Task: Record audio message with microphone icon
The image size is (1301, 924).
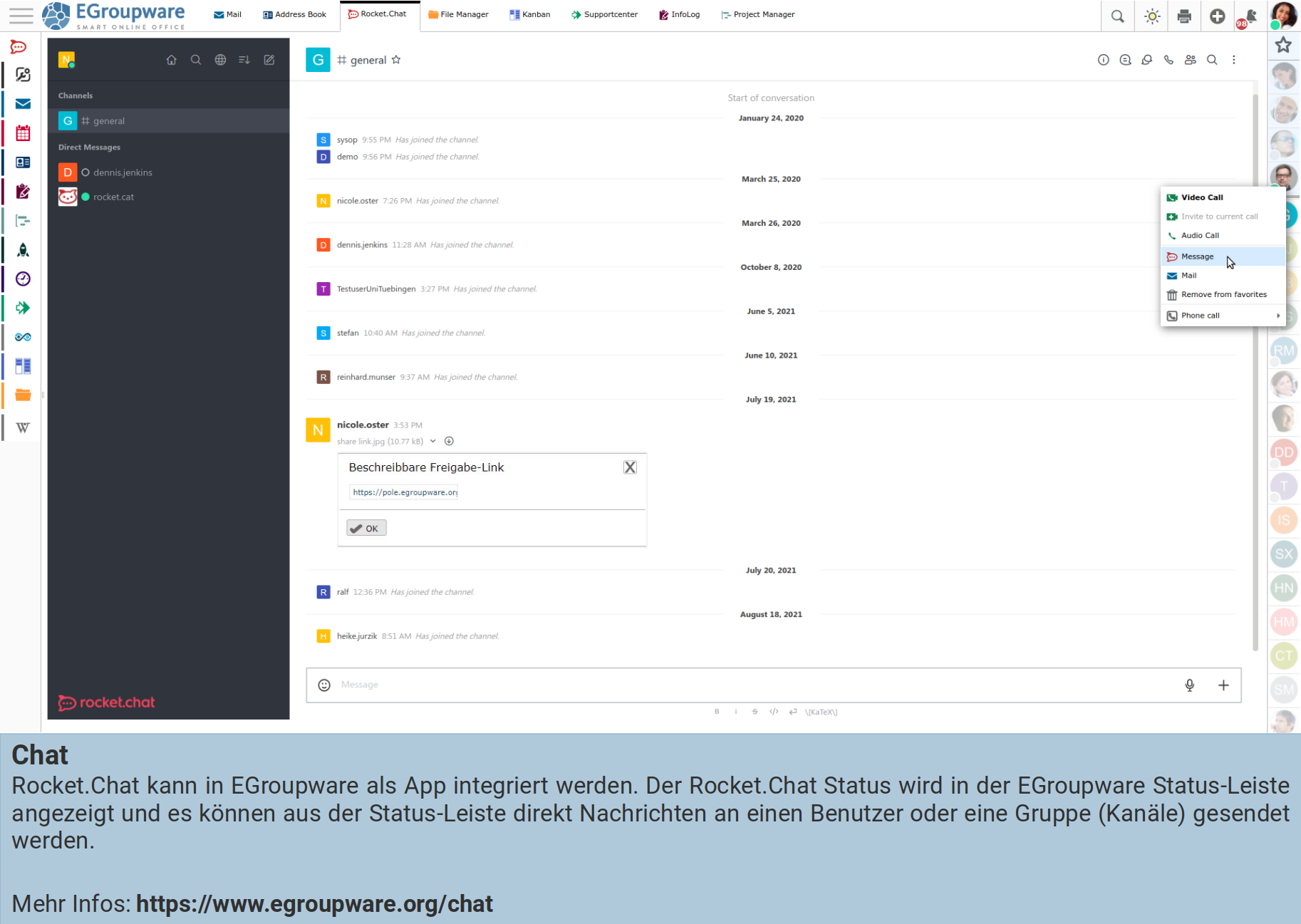Action: (1189, 685)
